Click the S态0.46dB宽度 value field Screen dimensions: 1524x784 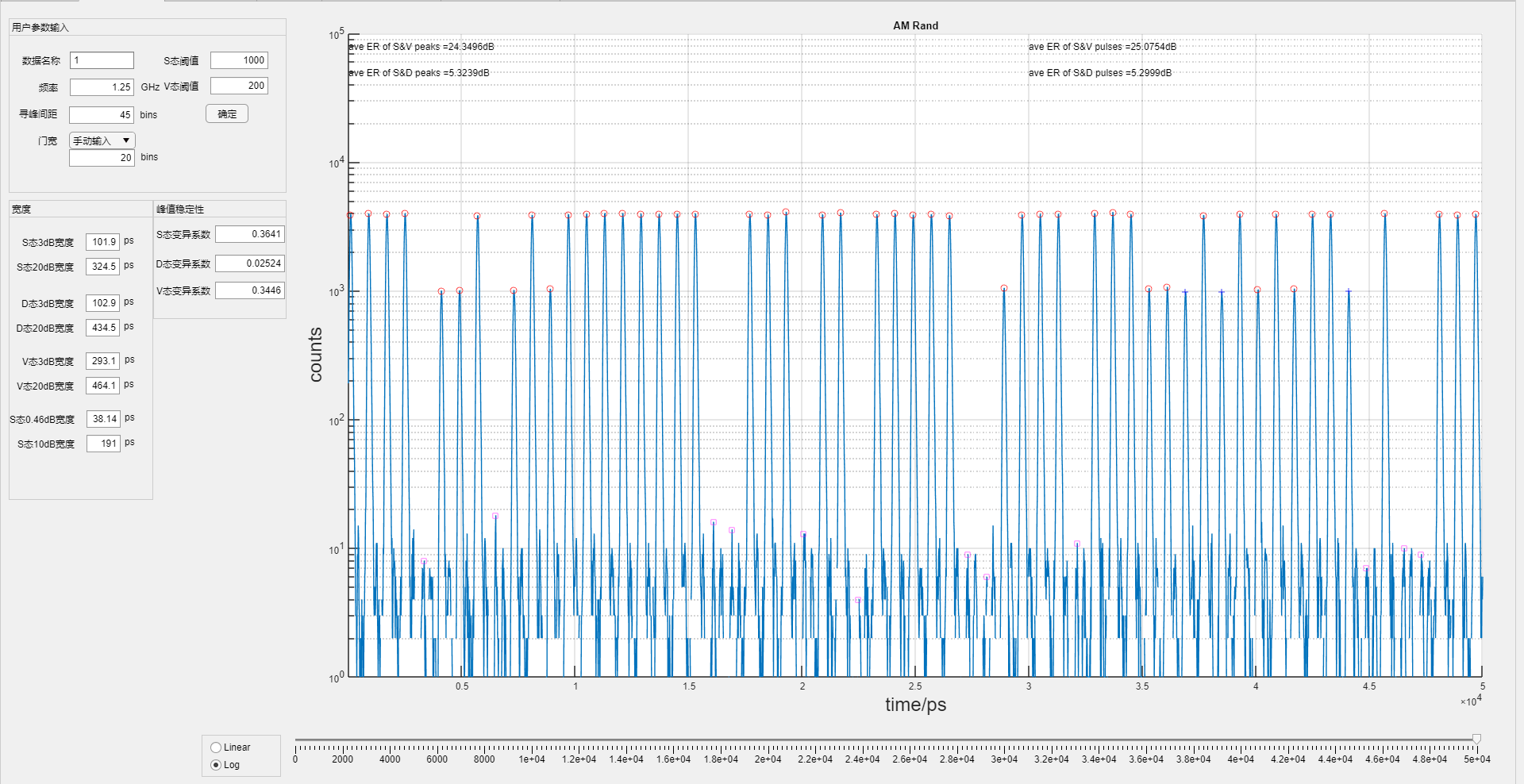coord(103,419)
